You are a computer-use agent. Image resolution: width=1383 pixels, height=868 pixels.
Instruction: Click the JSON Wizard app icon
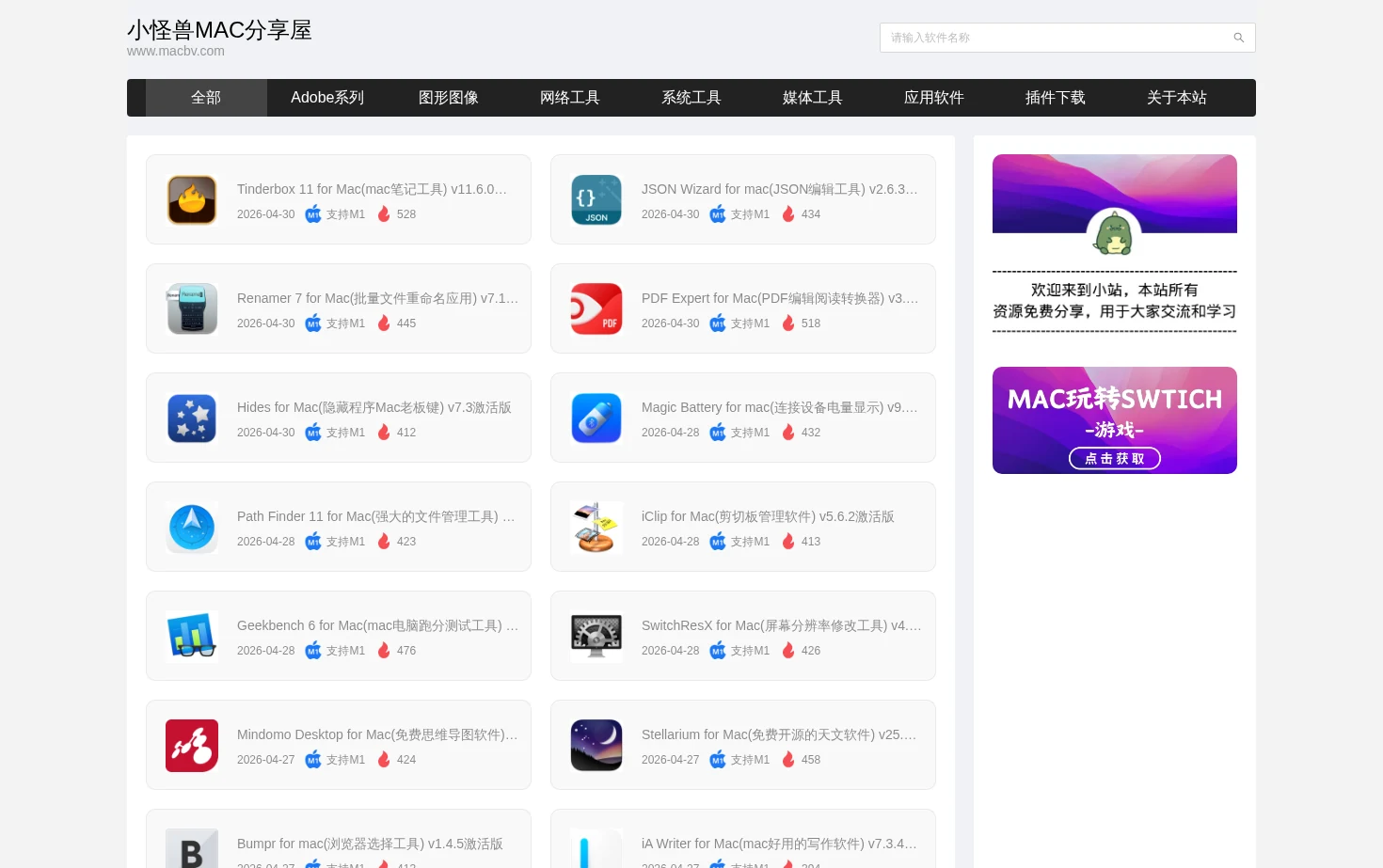tap(596, 199)
